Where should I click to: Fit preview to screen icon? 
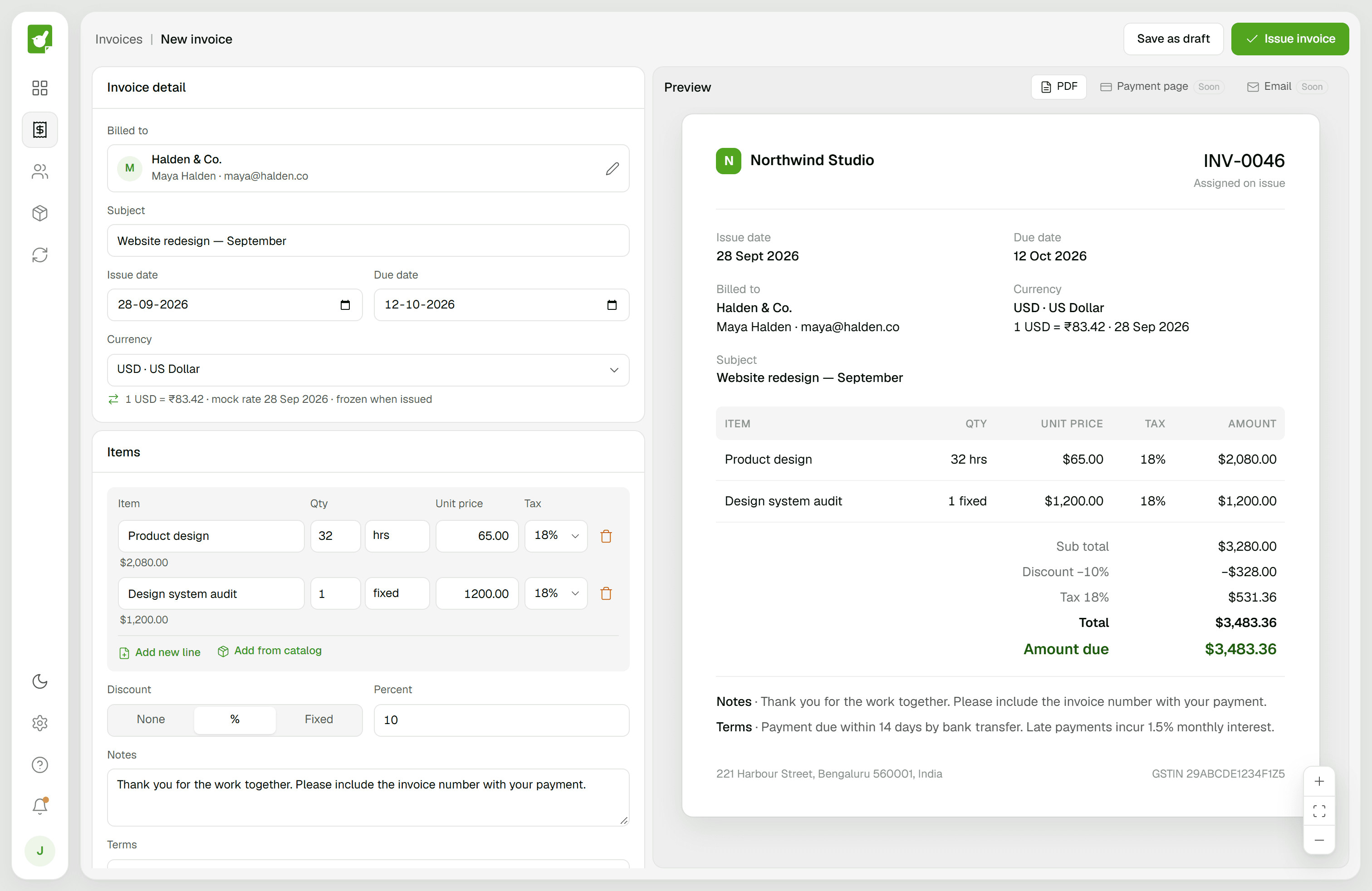tap(1319, 811)
